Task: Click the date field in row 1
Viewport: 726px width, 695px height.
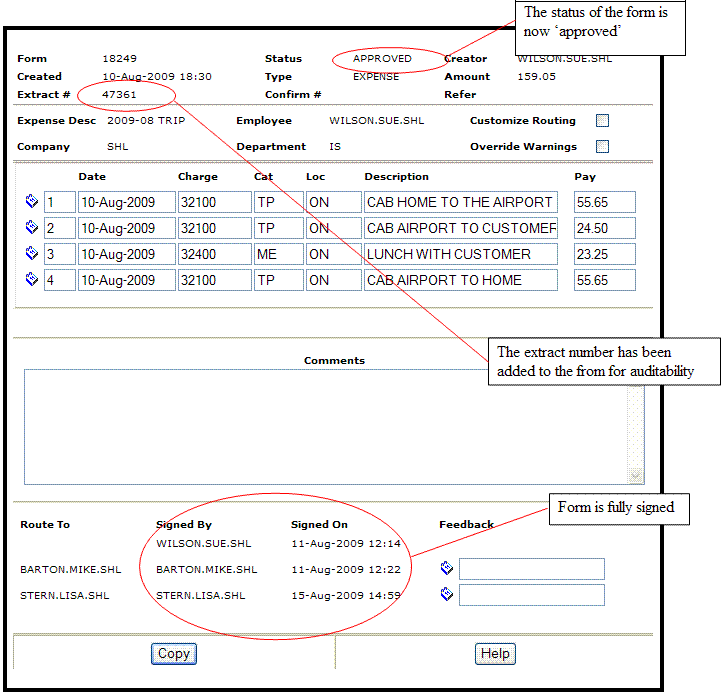Action: pos(127,202)
